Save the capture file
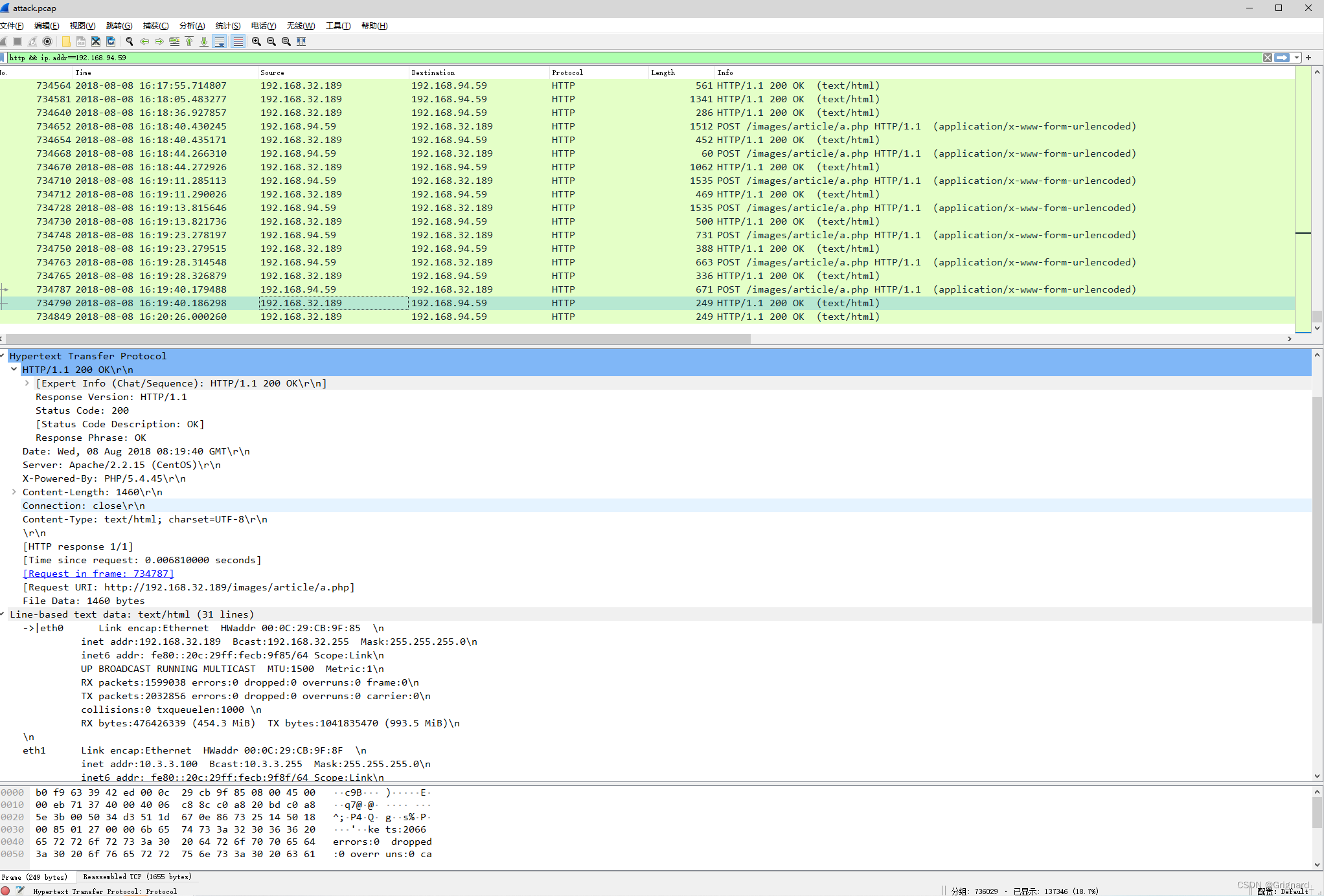The width and height of the screenshot is (1324, 896). tap(81, 41)
